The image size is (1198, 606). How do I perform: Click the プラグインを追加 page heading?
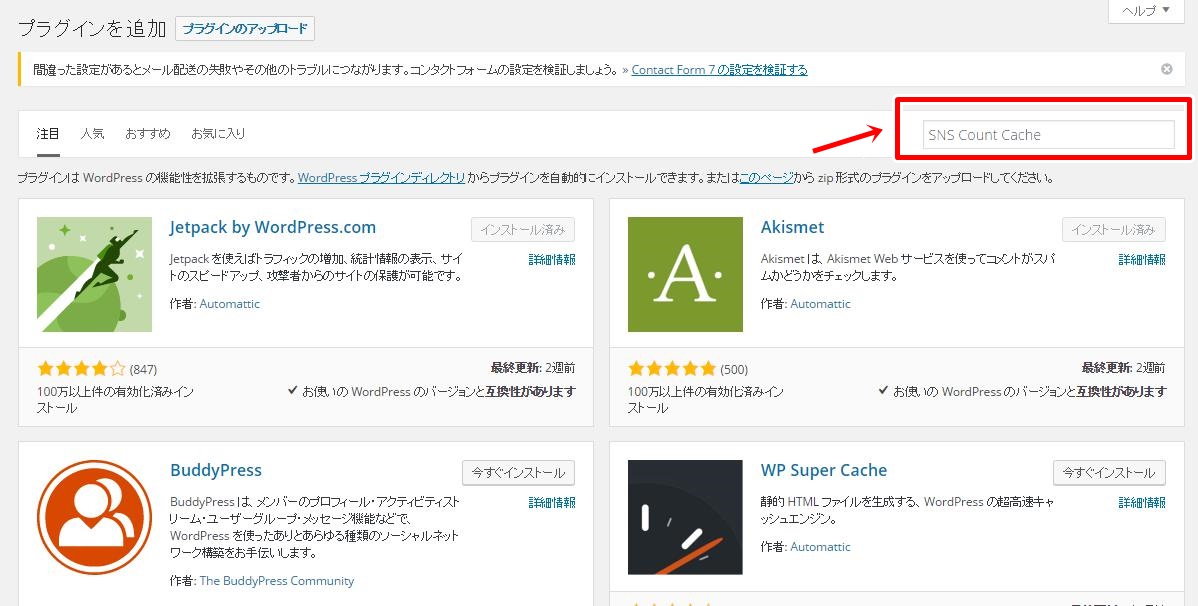point(92,29)
